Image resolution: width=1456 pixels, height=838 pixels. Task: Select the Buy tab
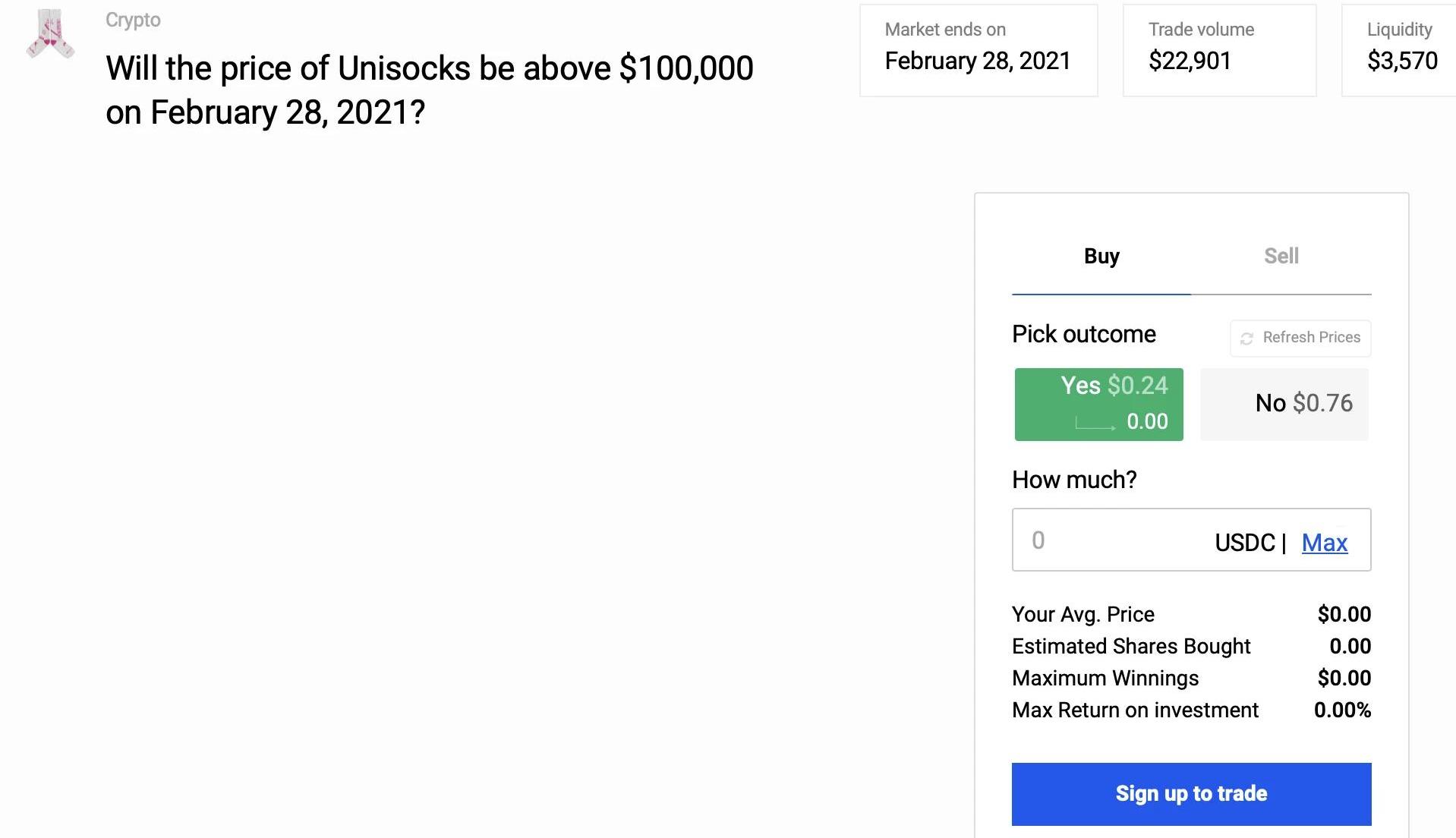[1101, 257]
